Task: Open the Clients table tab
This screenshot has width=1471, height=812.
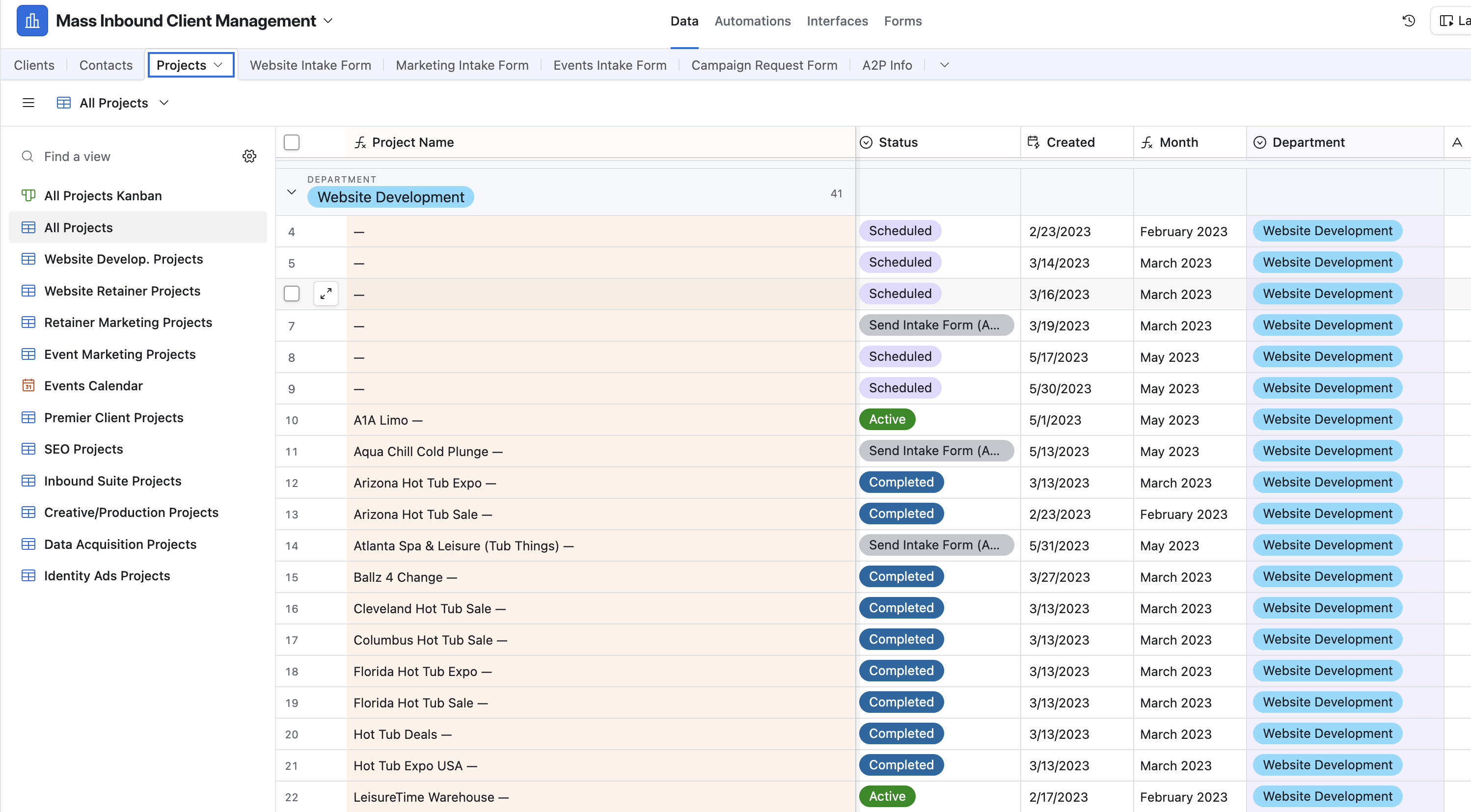Action: click(x=34, y=65)
